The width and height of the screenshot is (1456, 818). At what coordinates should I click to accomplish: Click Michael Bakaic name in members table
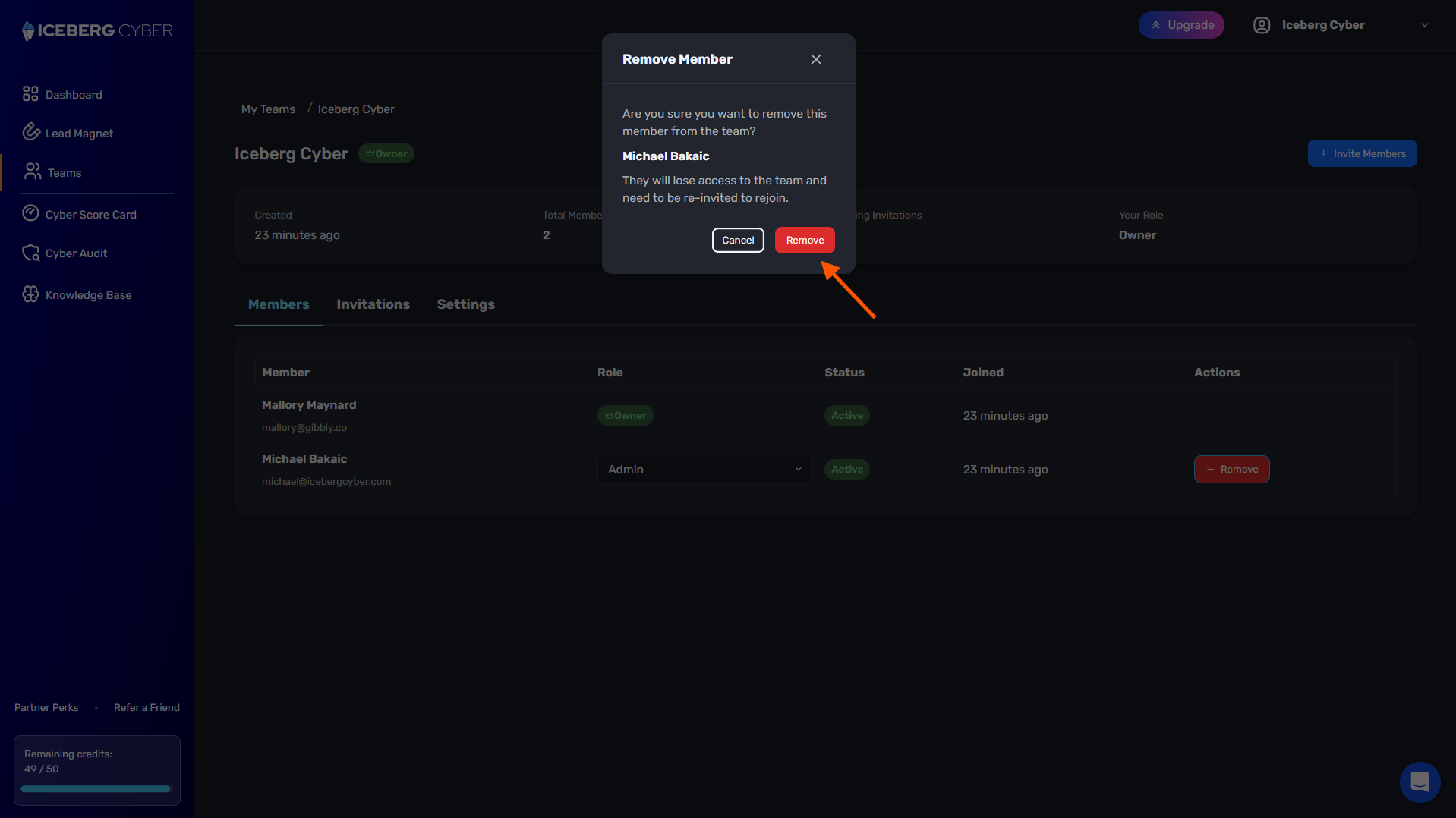click(304, 459)
